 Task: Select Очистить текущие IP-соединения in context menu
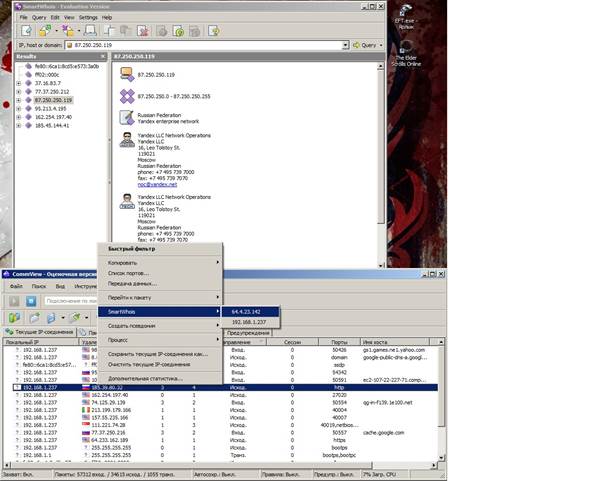(x=160, y=364)
